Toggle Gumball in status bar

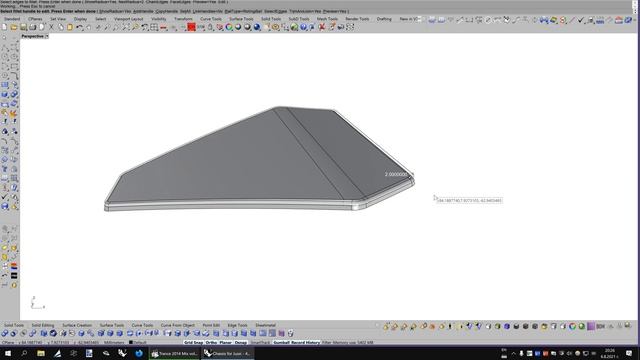coord(281,342)
